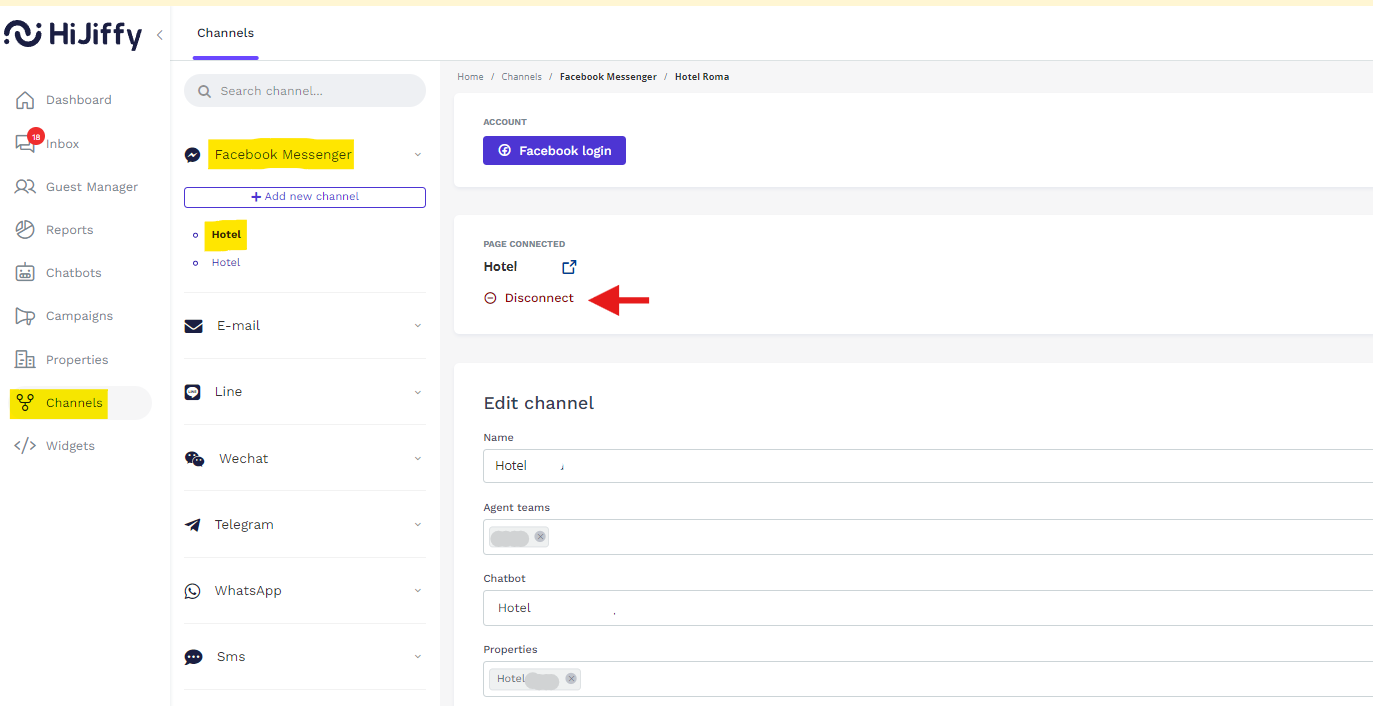Screen dimensions: 1373x706
Task: Open the Agent teams selector
Action: pos(928,537)
